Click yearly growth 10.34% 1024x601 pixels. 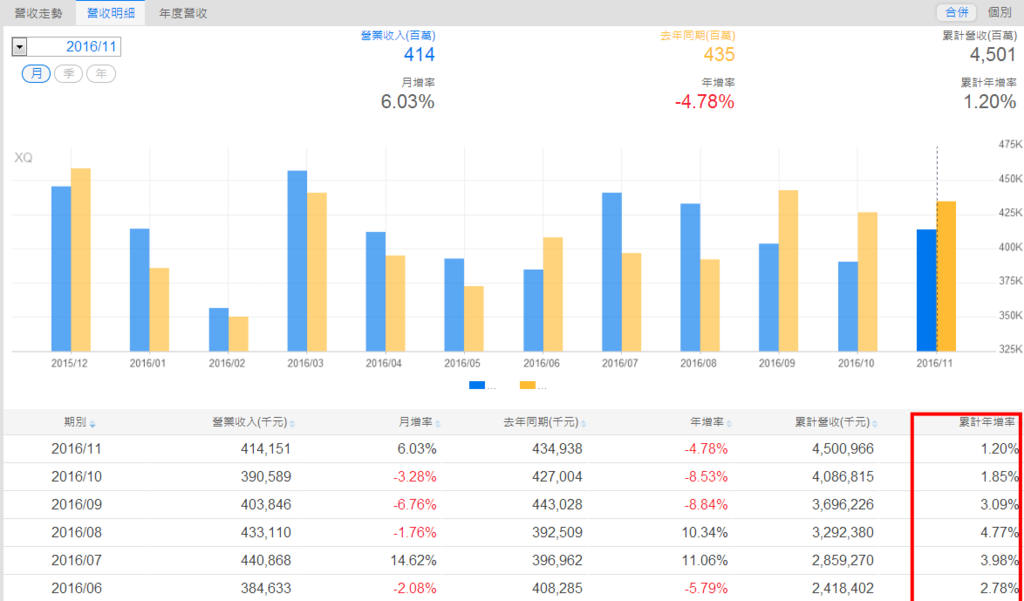point(705,532)
